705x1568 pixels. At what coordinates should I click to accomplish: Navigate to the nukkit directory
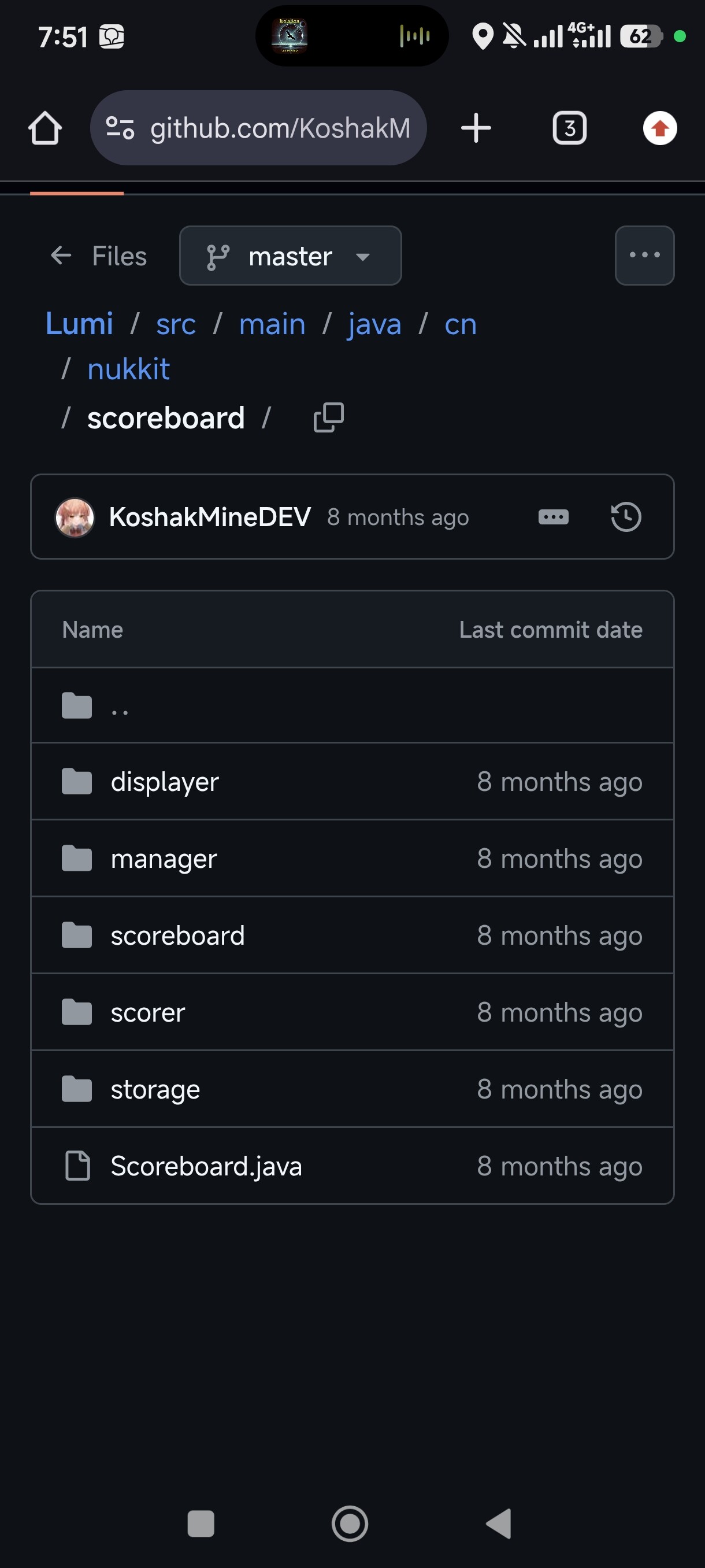click(128, 369)
